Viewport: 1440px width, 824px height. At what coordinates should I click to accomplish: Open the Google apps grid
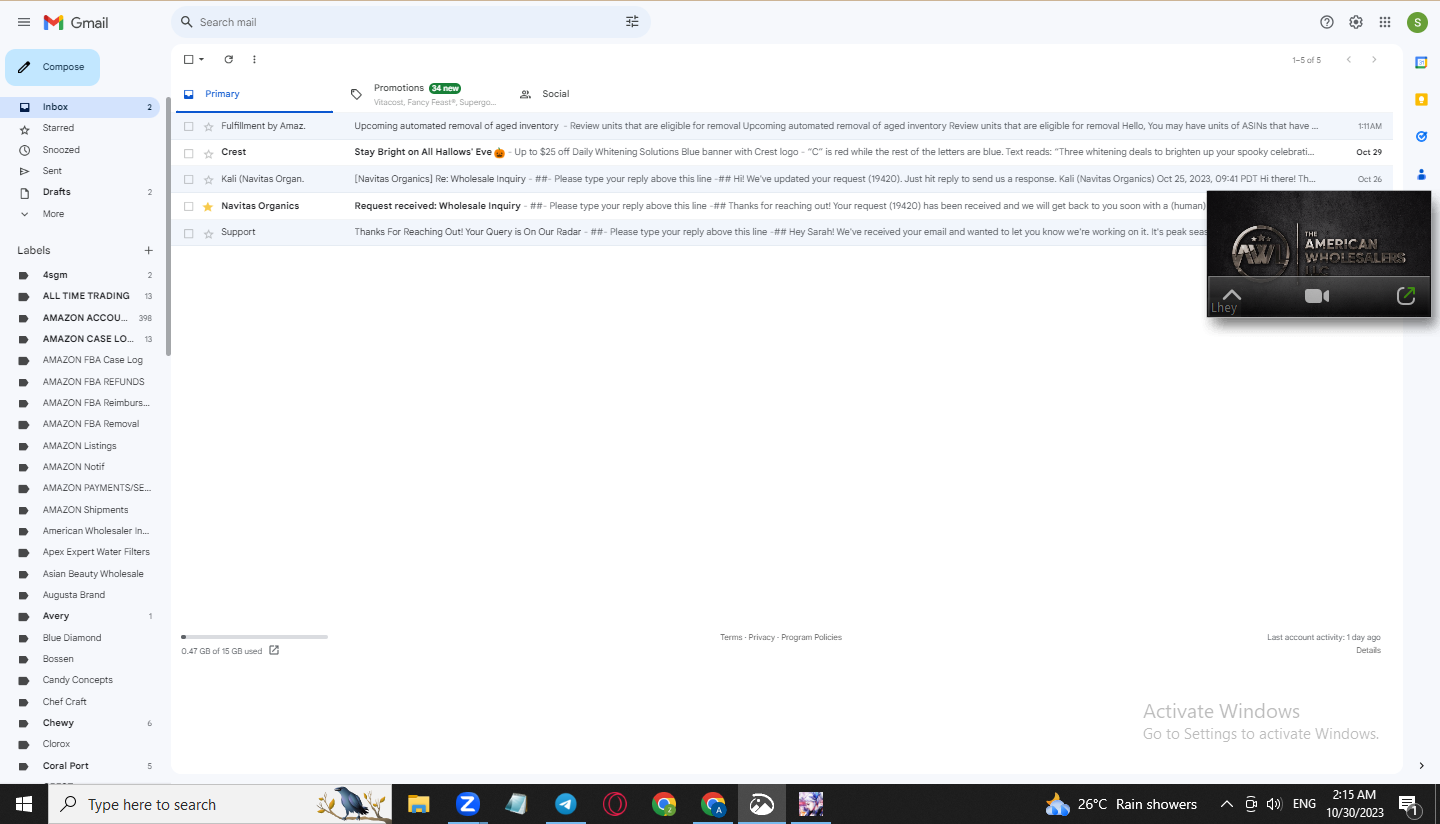(1385, 22)
